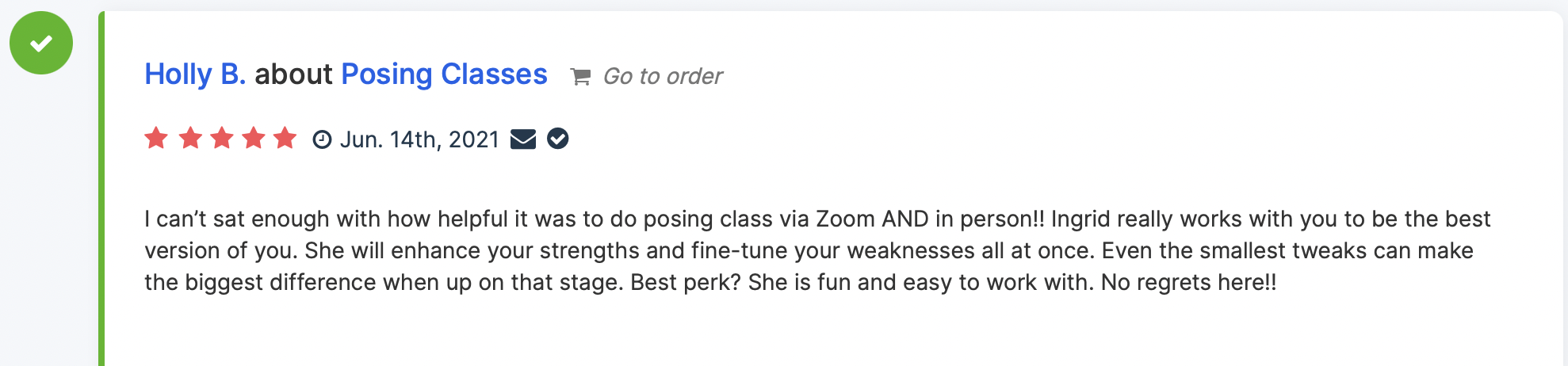Click the "No regrets here!!" closing sentence
Viewport: 1568px width, 366px height.
point(1188,282)
